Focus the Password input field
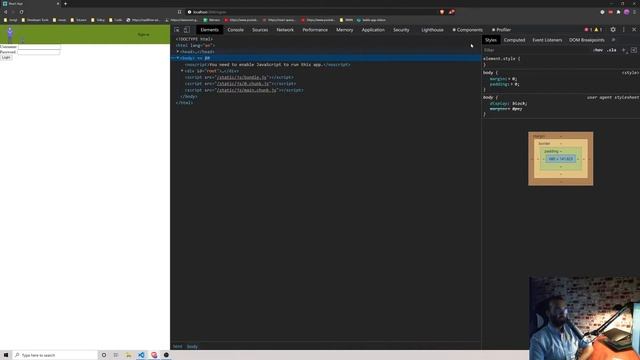 tap(39, 52)
